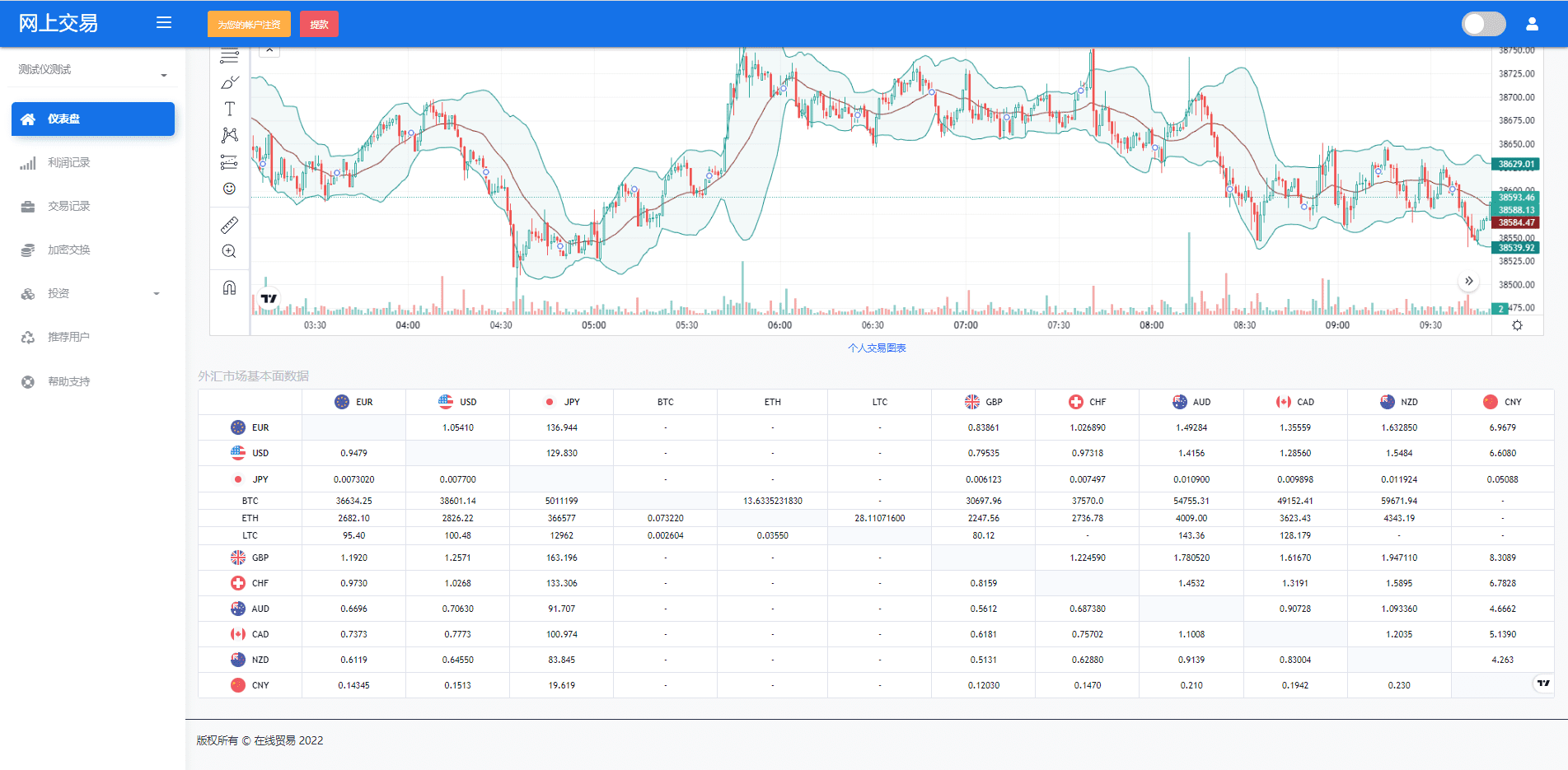This screenshot has width=1568, height=770.
Task: Select the ruler Measure tool
Action: pos(230,225)
